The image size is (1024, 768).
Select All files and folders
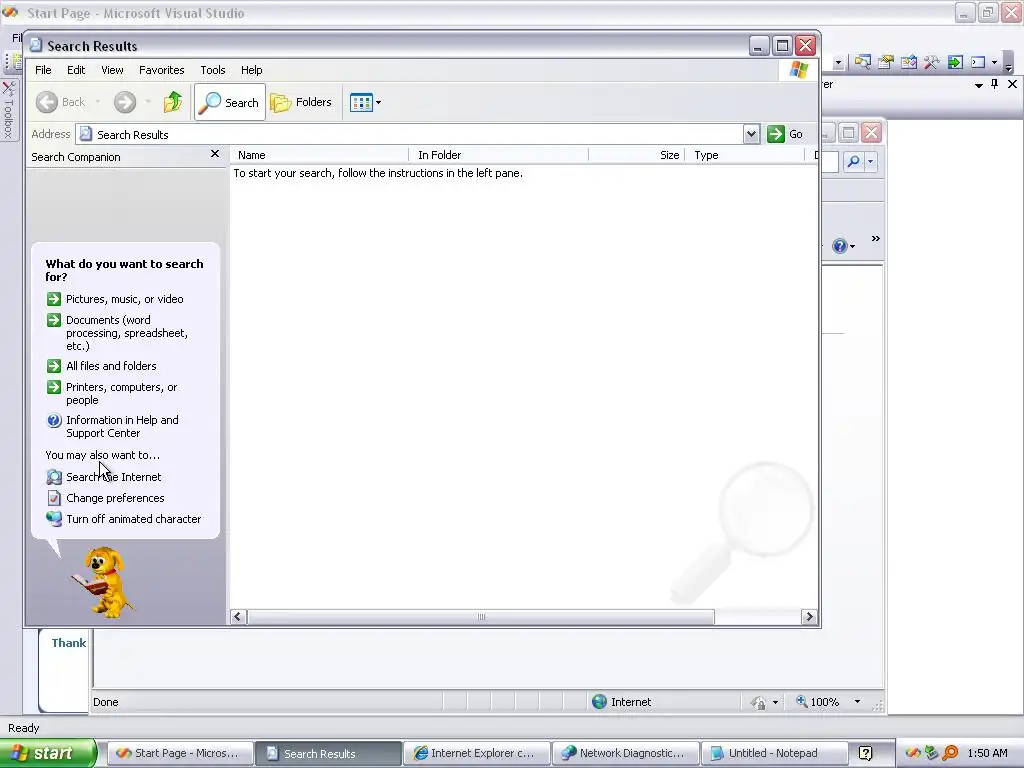[x=111, y=366]
